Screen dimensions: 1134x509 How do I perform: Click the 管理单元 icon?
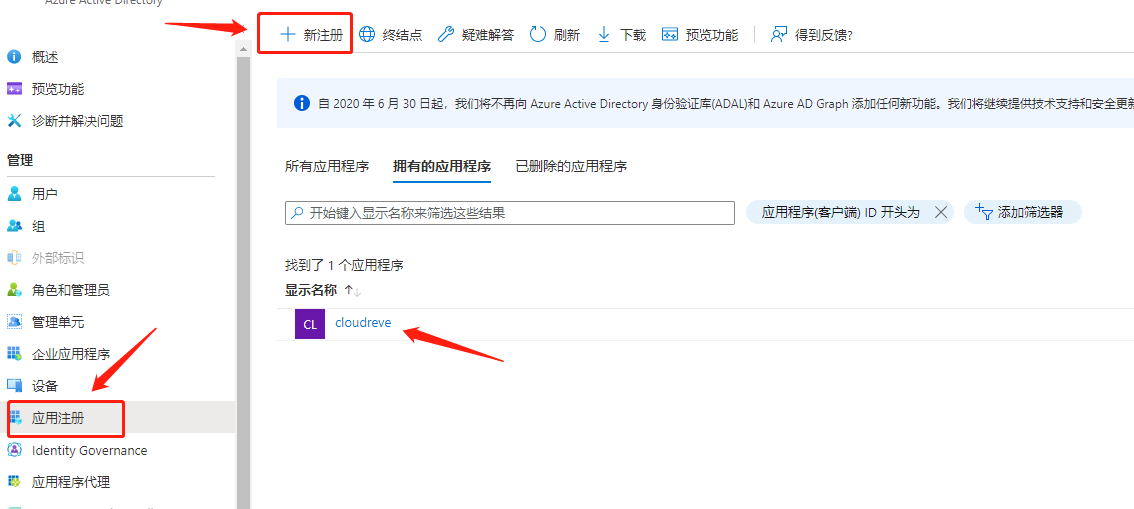[14, 322]
